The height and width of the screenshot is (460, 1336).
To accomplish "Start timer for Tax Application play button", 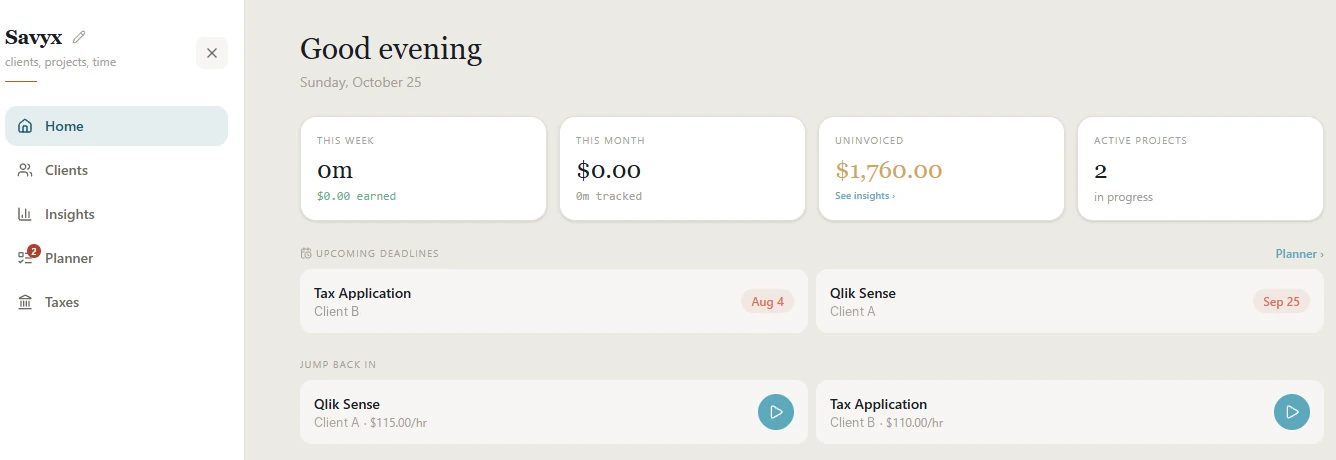I will (1292, 412).
